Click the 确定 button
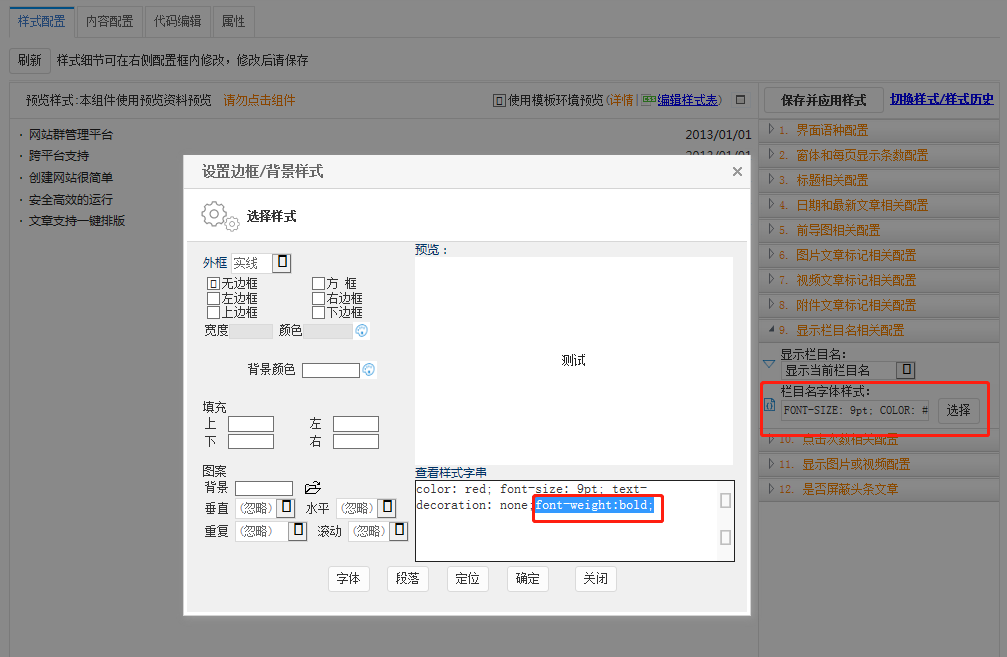The image size is (1007, 657). tap(527, 579)
